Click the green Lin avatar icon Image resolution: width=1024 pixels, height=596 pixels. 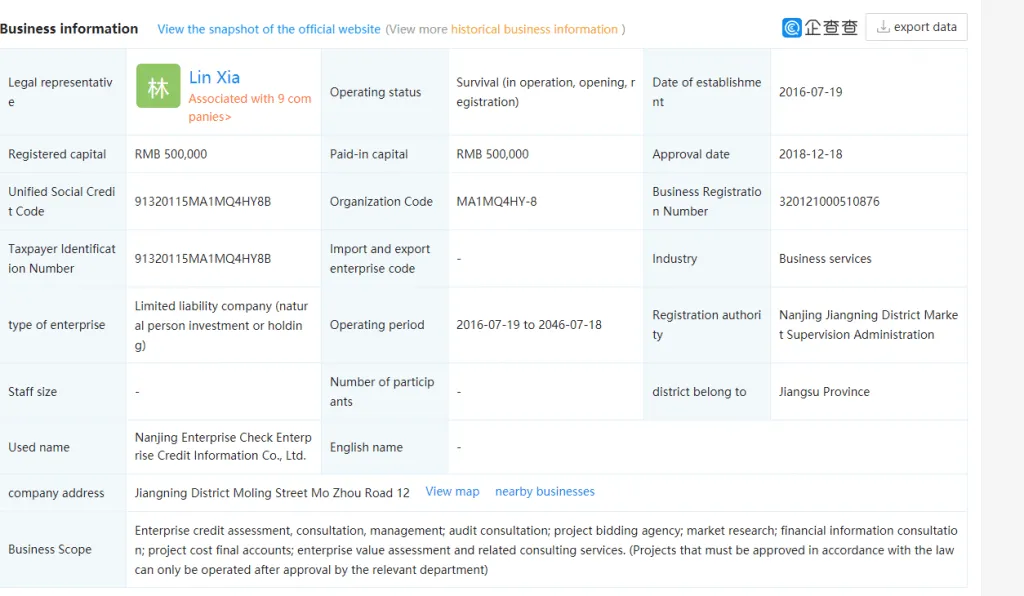pos(158,86)
